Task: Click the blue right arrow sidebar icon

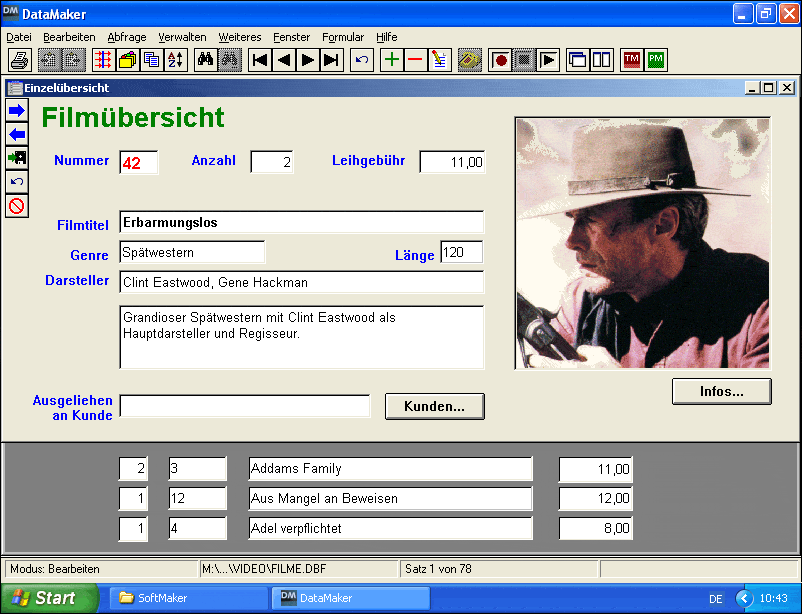Action: pyautogui.click(x=17, y=111)
